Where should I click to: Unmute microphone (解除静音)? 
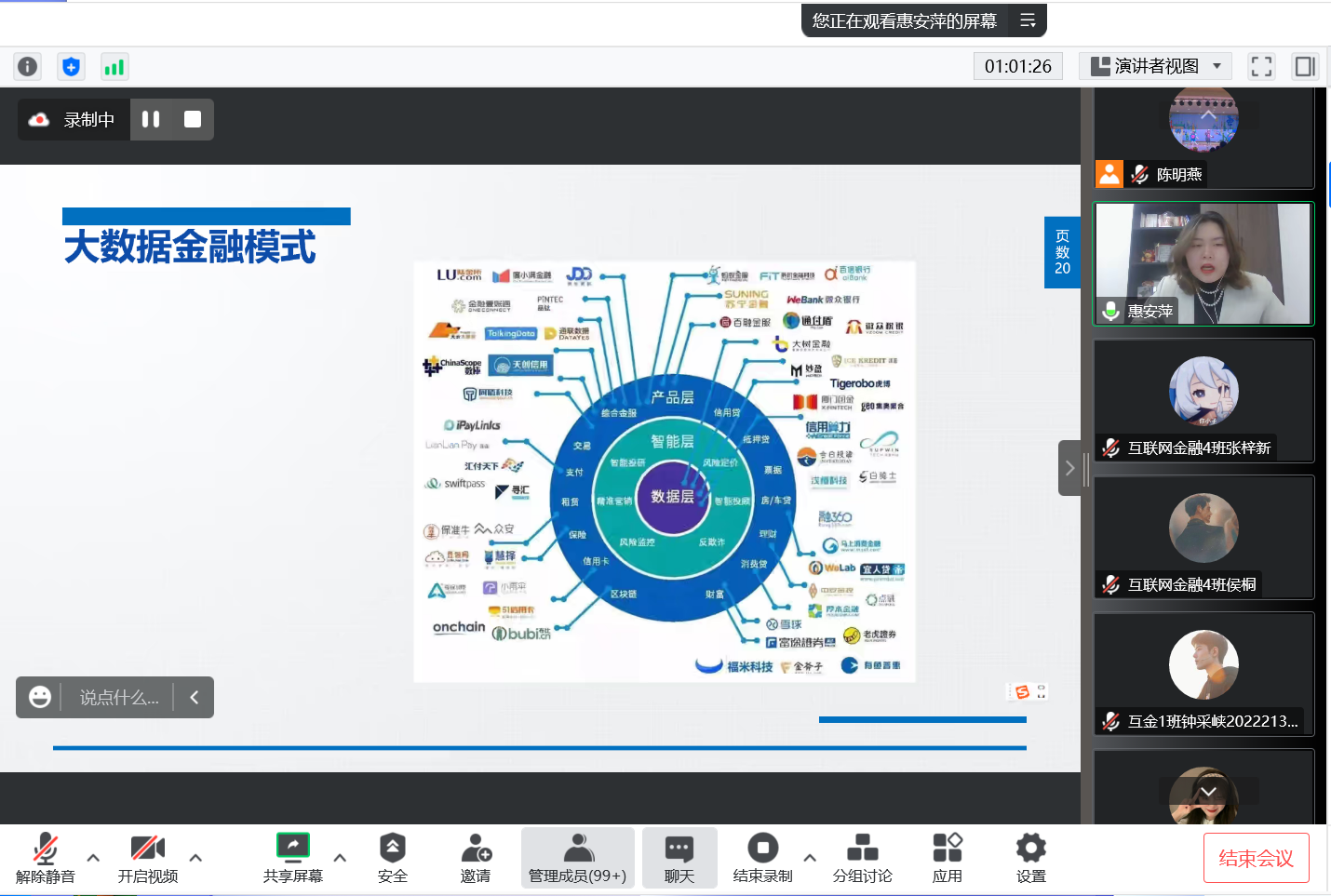coord(45,858)
